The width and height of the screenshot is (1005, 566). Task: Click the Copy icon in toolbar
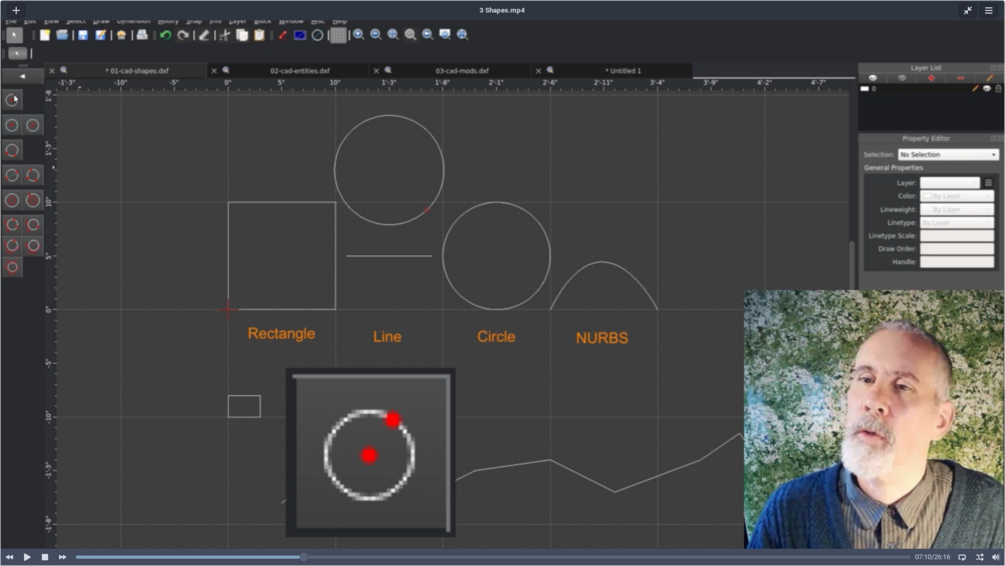[242, 35]
